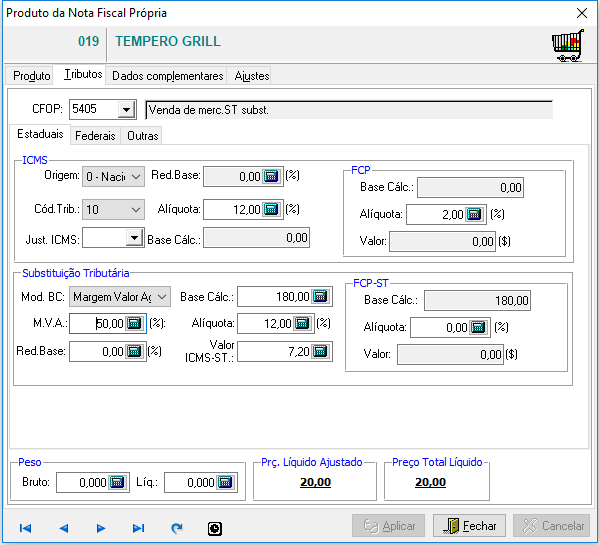This screenshot has width=600, height=545.
Task: Click the ICMS Base Cálc. 0,00 field
Action: coord(256,238)
